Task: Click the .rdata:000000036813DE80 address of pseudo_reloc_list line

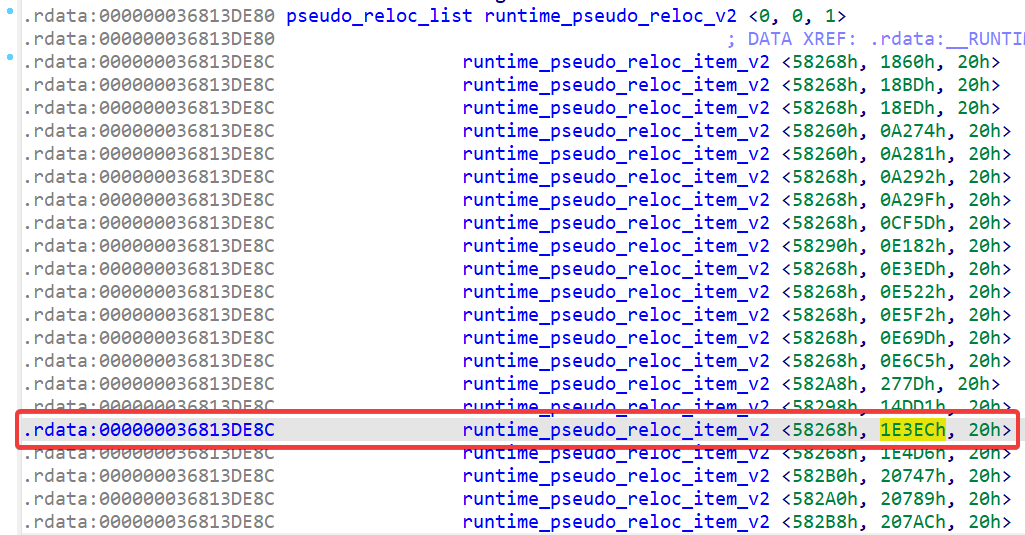Action: (148, 16)
